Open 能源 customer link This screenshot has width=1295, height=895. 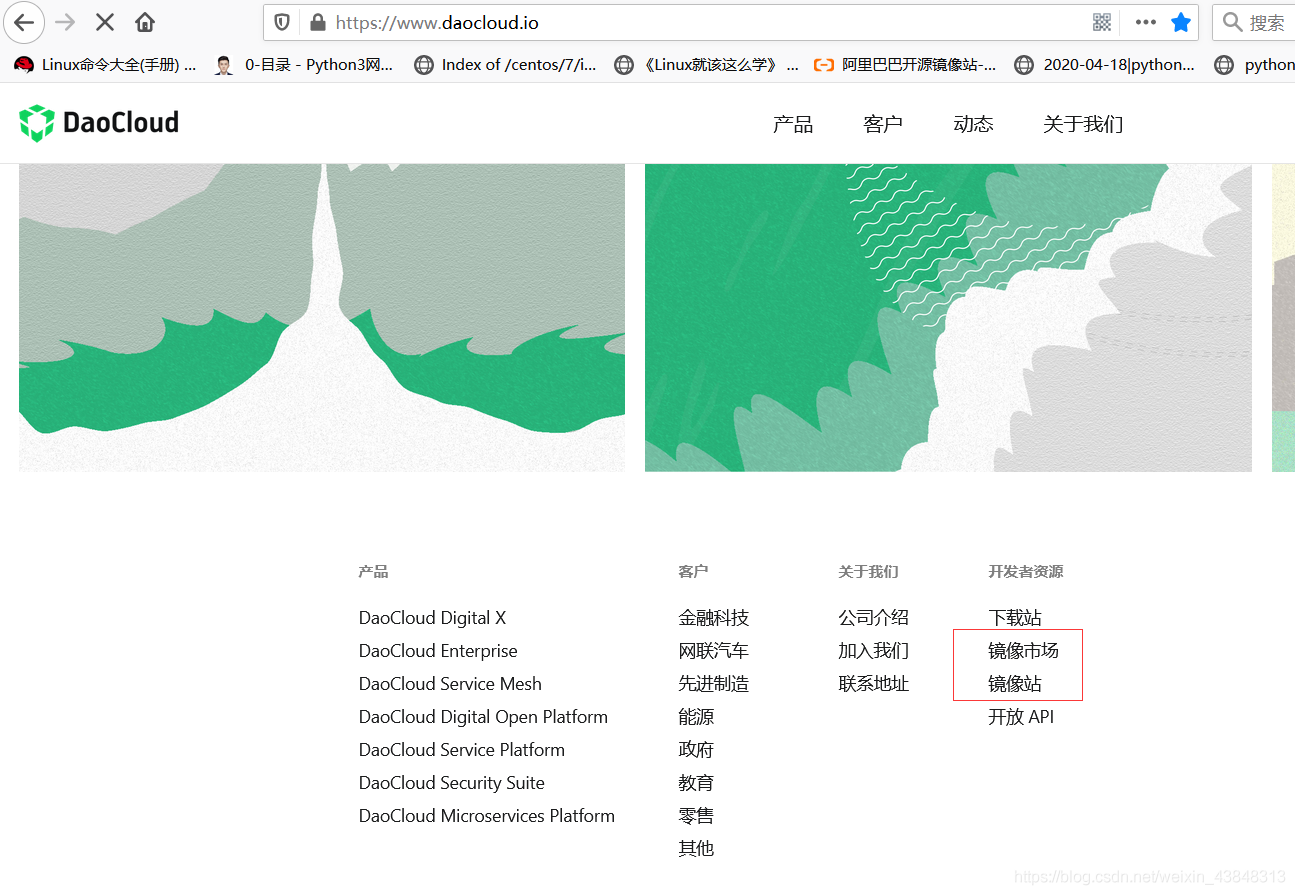click(x=696, y=717)
